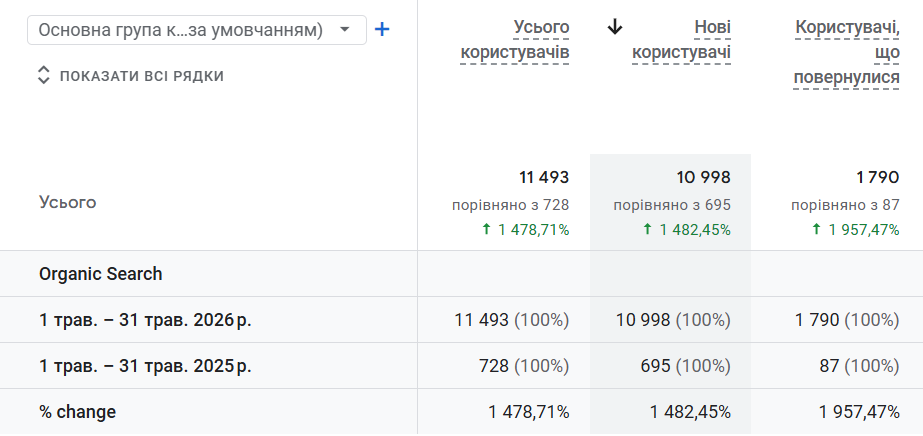Viewport: 923px width, 436px height.
Task: Click the 1 трав. – 31 трав. 2025 р. row label
Action: (x=145, y=366)
